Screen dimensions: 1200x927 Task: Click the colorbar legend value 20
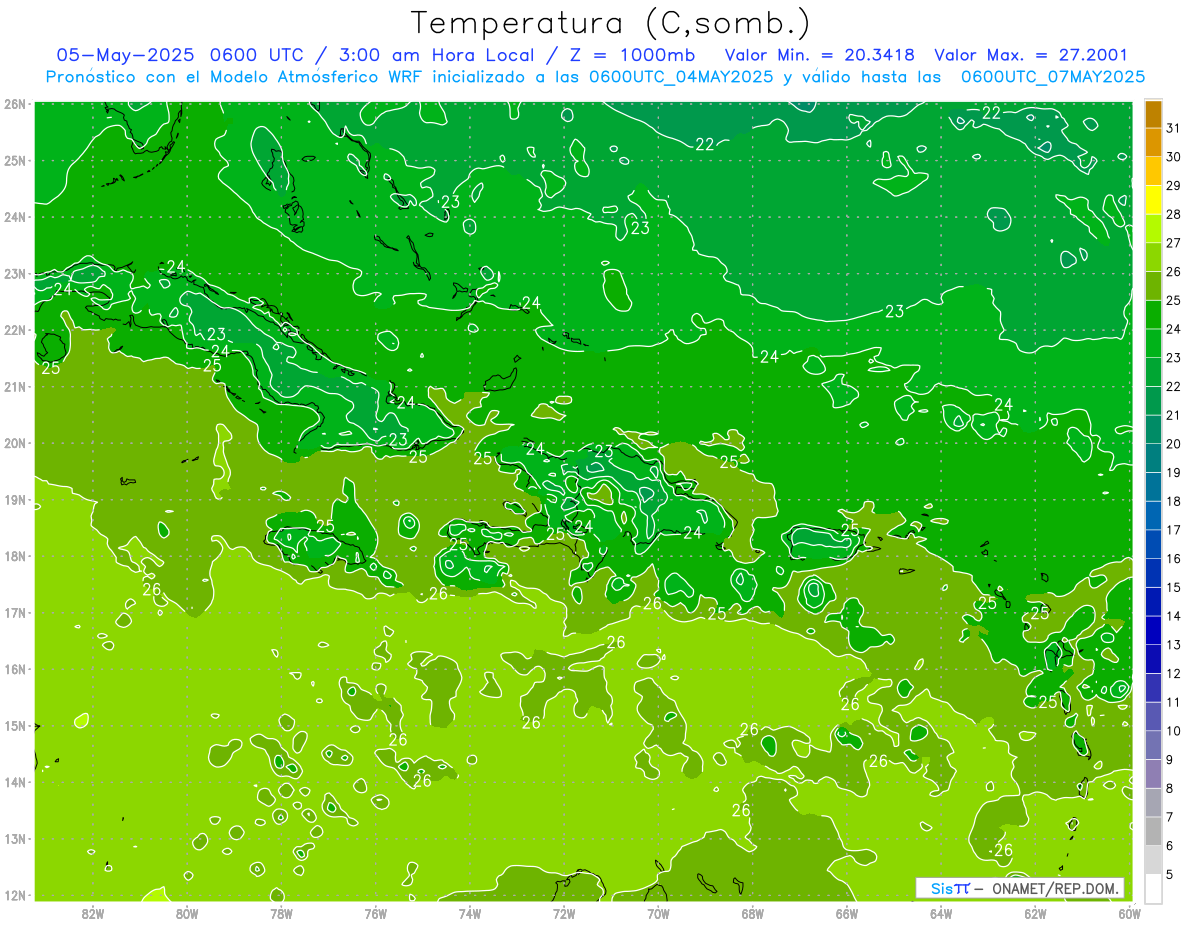point(1173,444)
